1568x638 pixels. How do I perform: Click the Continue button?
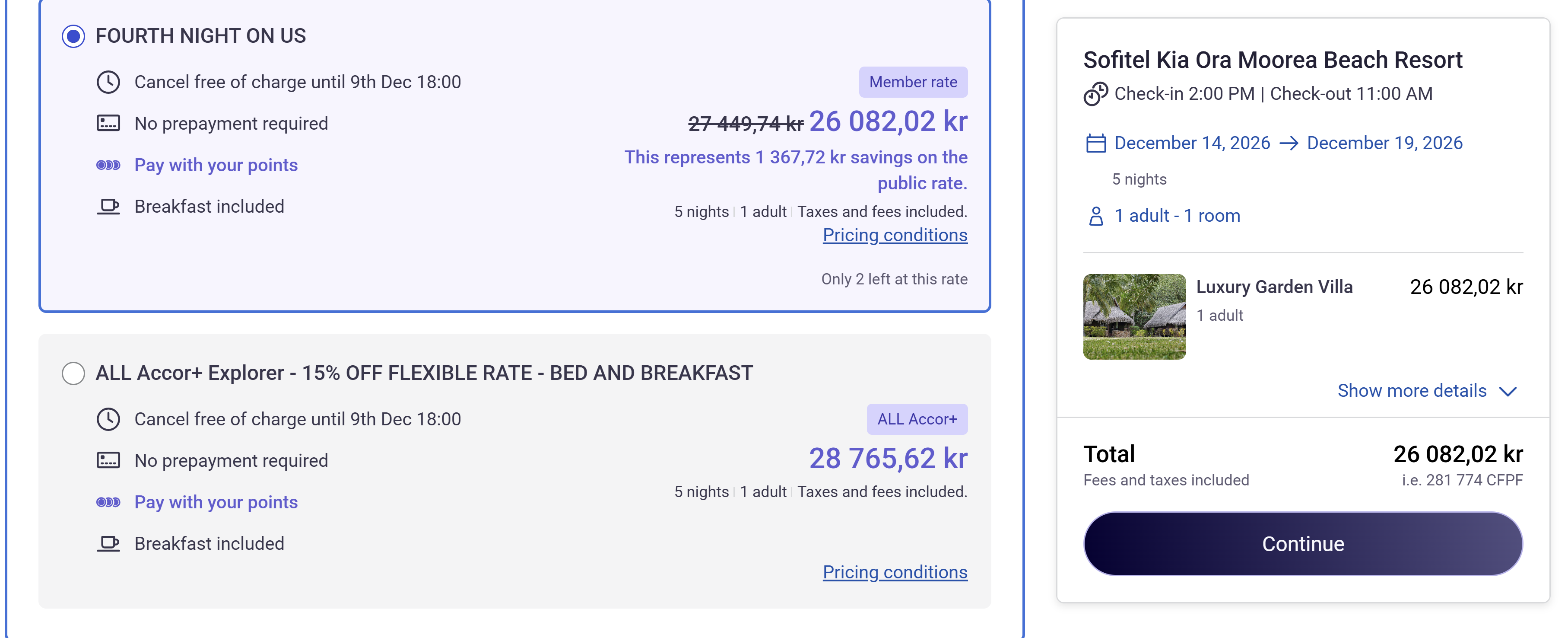[1303, 543]
